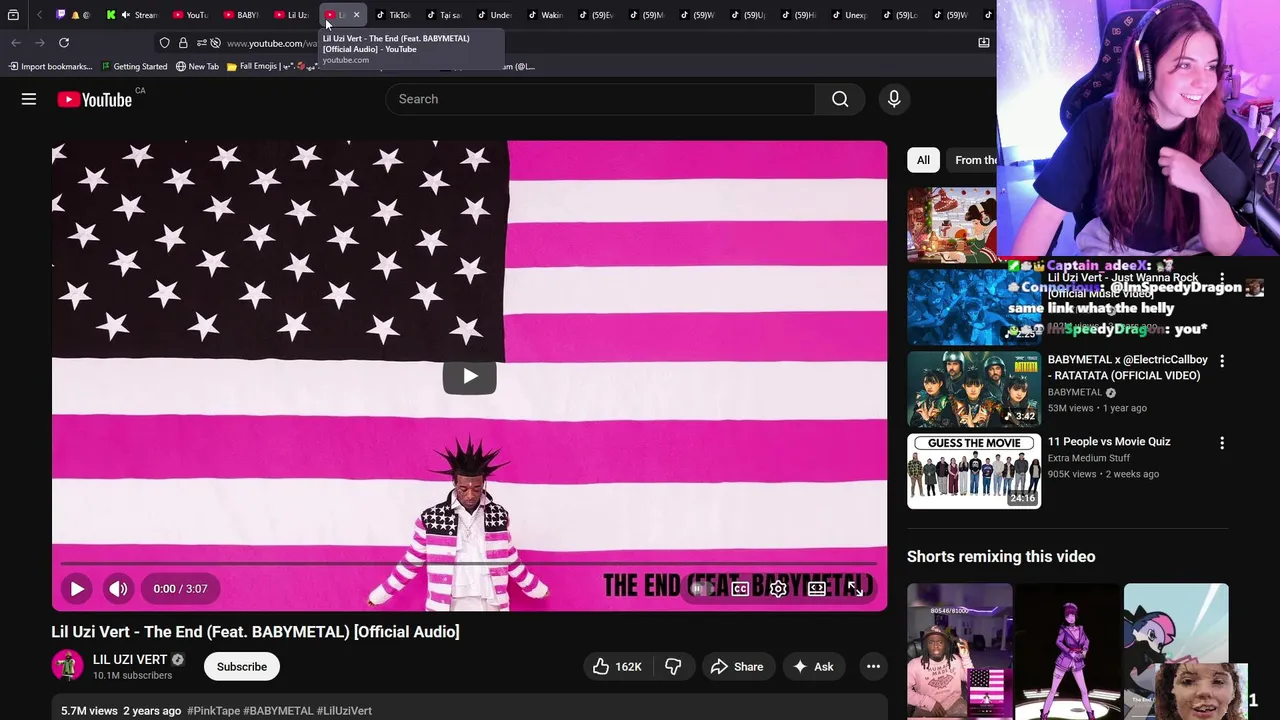Click the #BABYMETAL hashtag
The height and width of the screenshot is (720, 1280).
click(278, 711)
